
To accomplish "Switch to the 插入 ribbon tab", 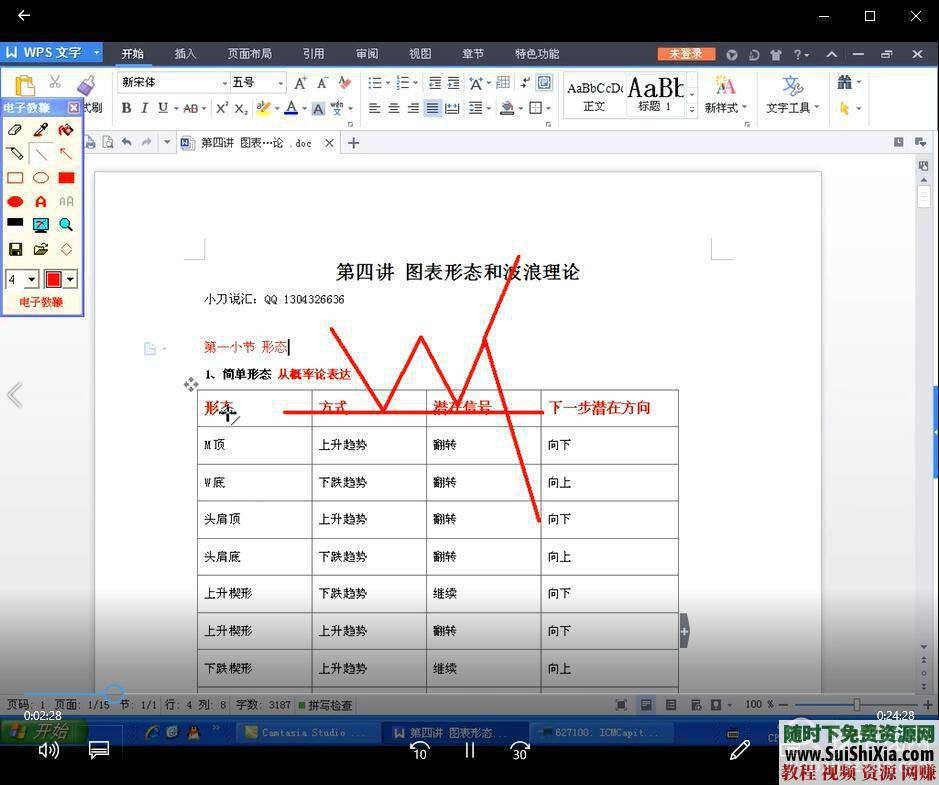I will point(184,53).
